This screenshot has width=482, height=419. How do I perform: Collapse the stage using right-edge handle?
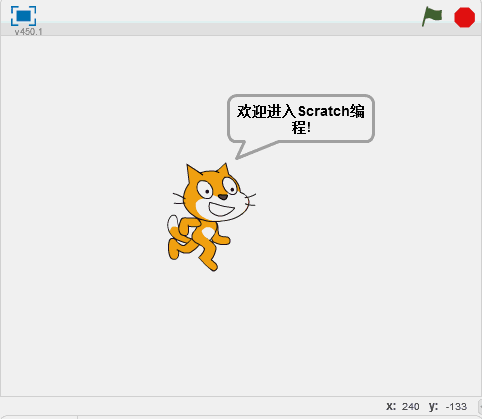480,407
